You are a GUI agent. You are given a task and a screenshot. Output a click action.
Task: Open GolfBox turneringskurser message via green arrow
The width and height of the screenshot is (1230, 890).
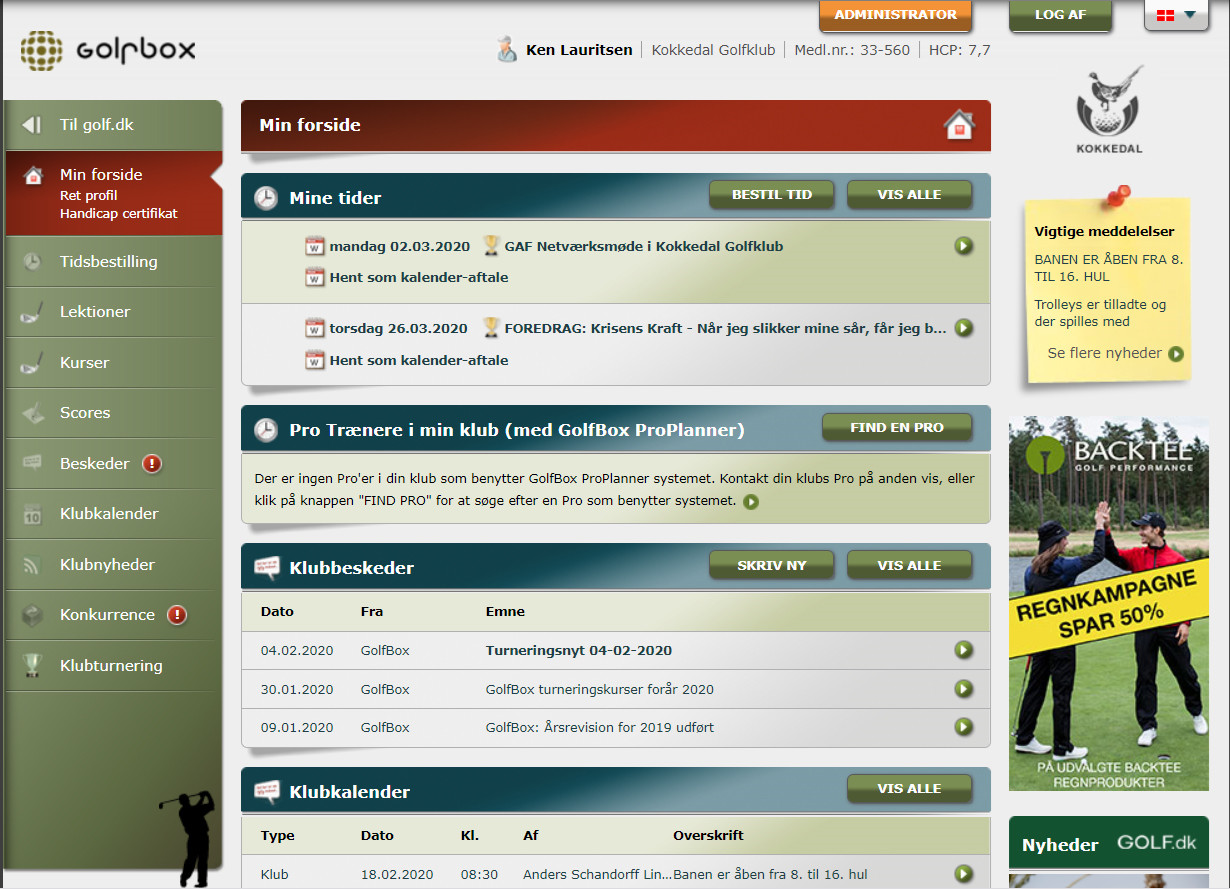(964, 689)
